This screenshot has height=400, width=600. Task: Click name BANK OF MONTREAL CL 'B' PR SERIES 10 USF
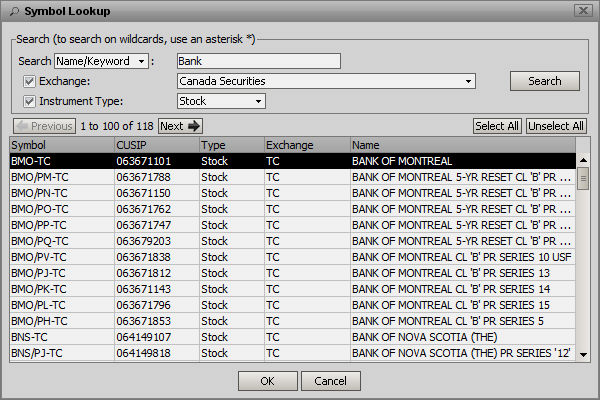tap(461, 257)
